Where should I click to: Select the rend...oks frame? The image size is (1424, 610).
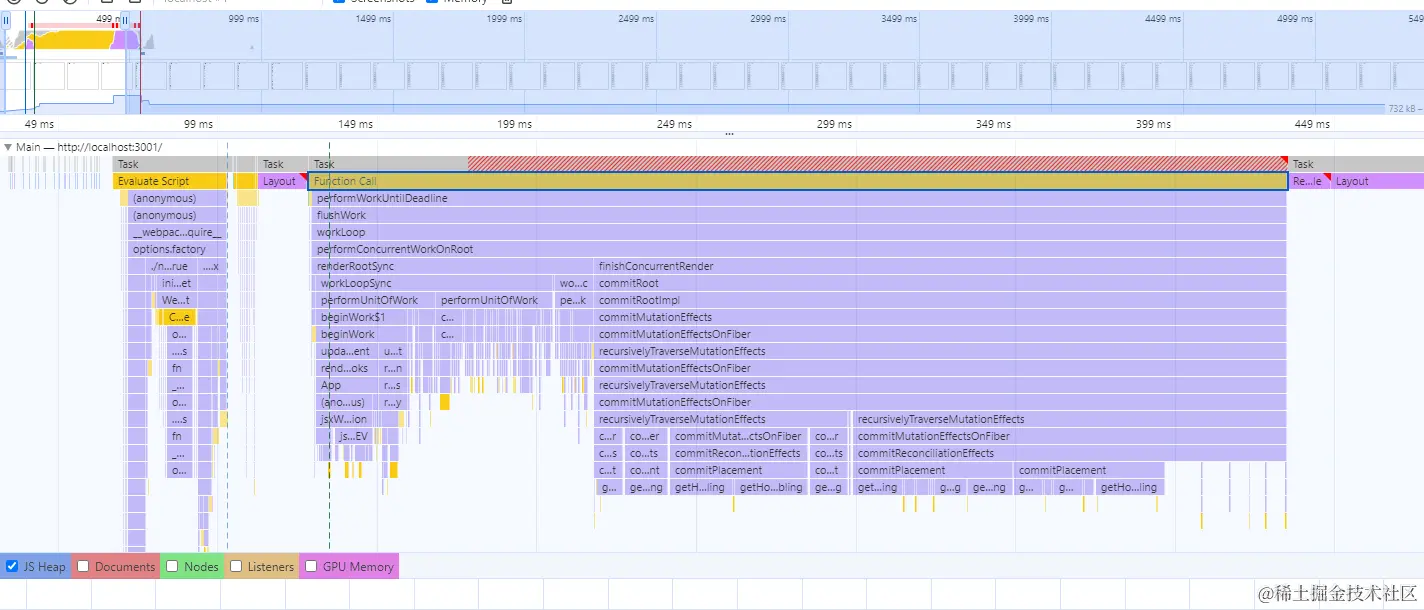pos(347,368)
